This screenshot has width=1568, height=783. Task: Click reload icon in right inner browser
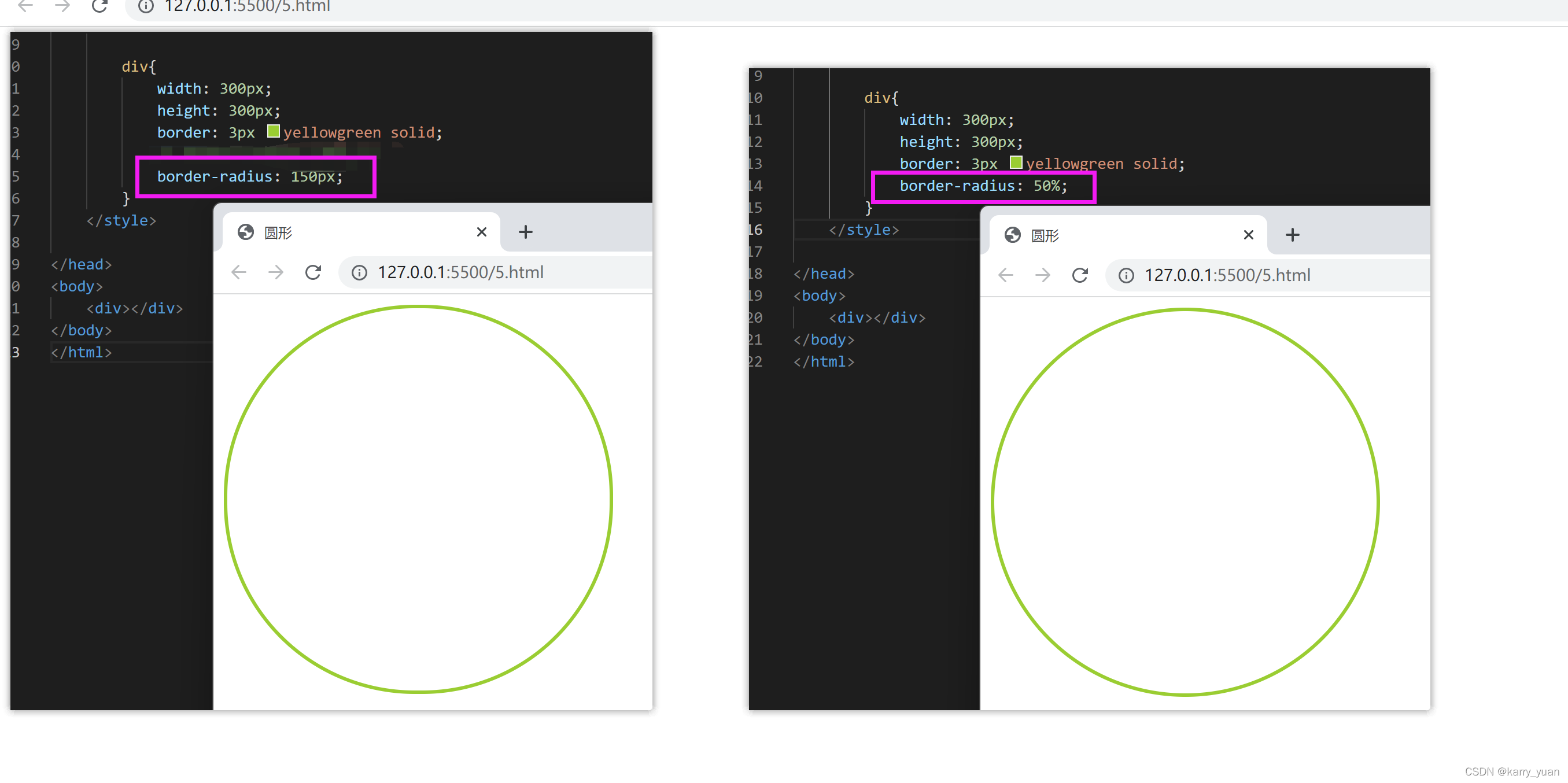pyautogui.click(x=1080, y=275)
